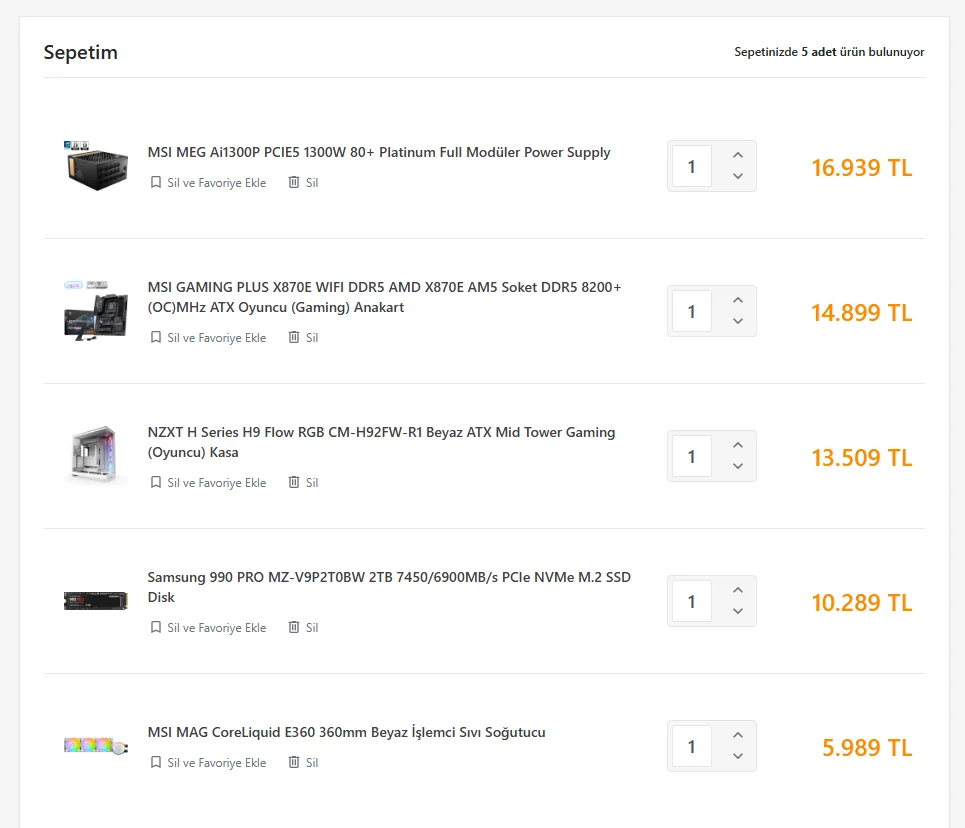Decrease quantity of MSI MEG Ai1300P power supply

(738, 177)
